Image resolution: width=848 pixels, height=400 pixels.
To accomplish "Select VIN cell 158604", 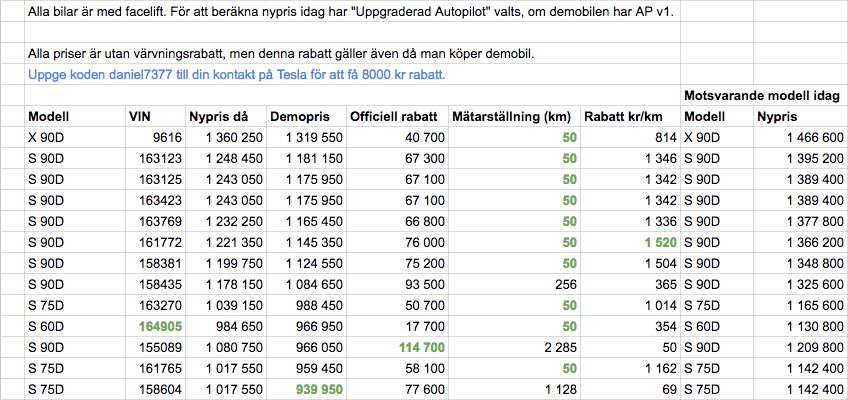I will (x=155, y=389).
